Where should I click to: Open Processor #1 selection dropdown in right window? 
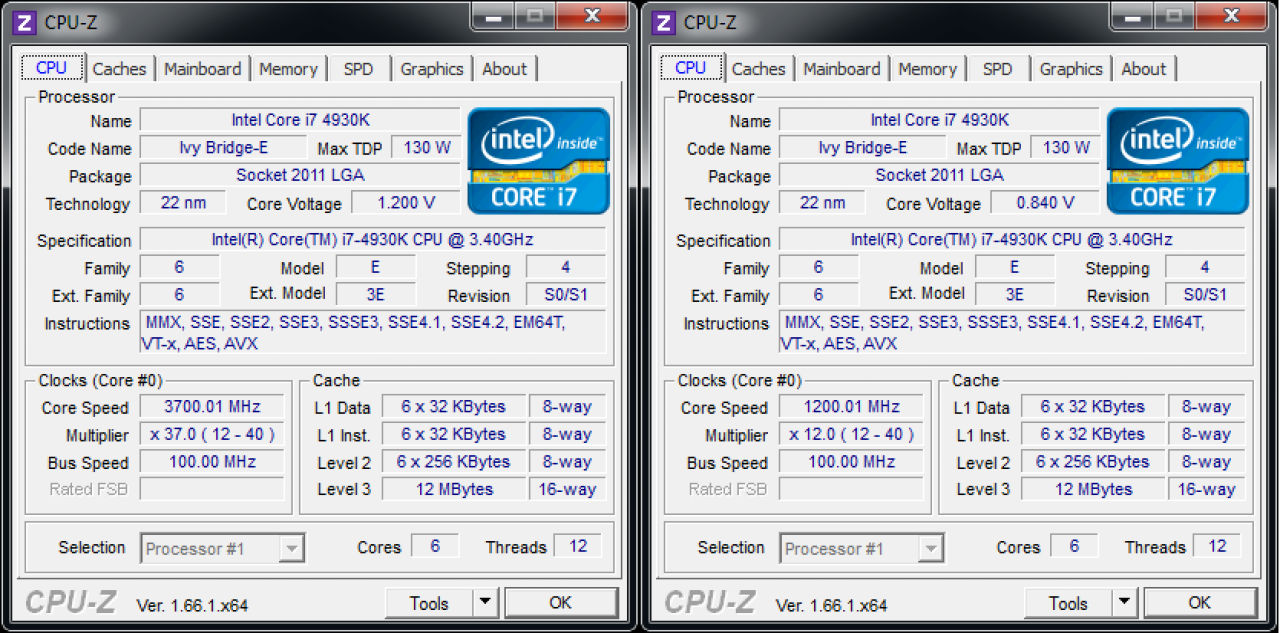[862, 548]
